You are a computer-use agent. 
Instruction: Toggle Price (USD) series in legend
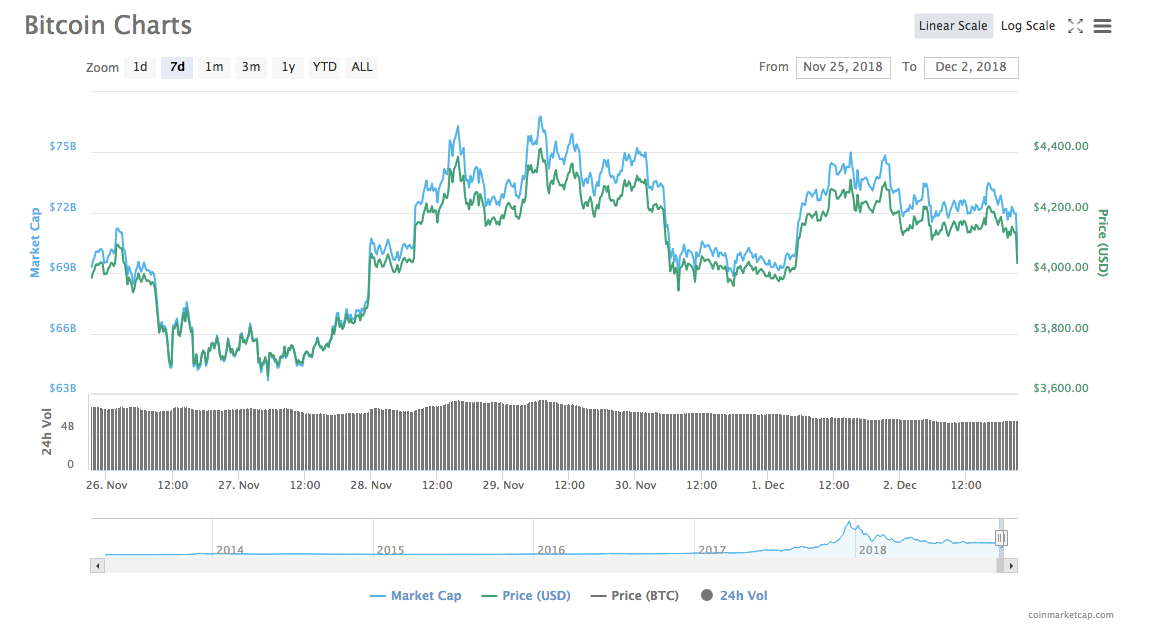point(526,596)
